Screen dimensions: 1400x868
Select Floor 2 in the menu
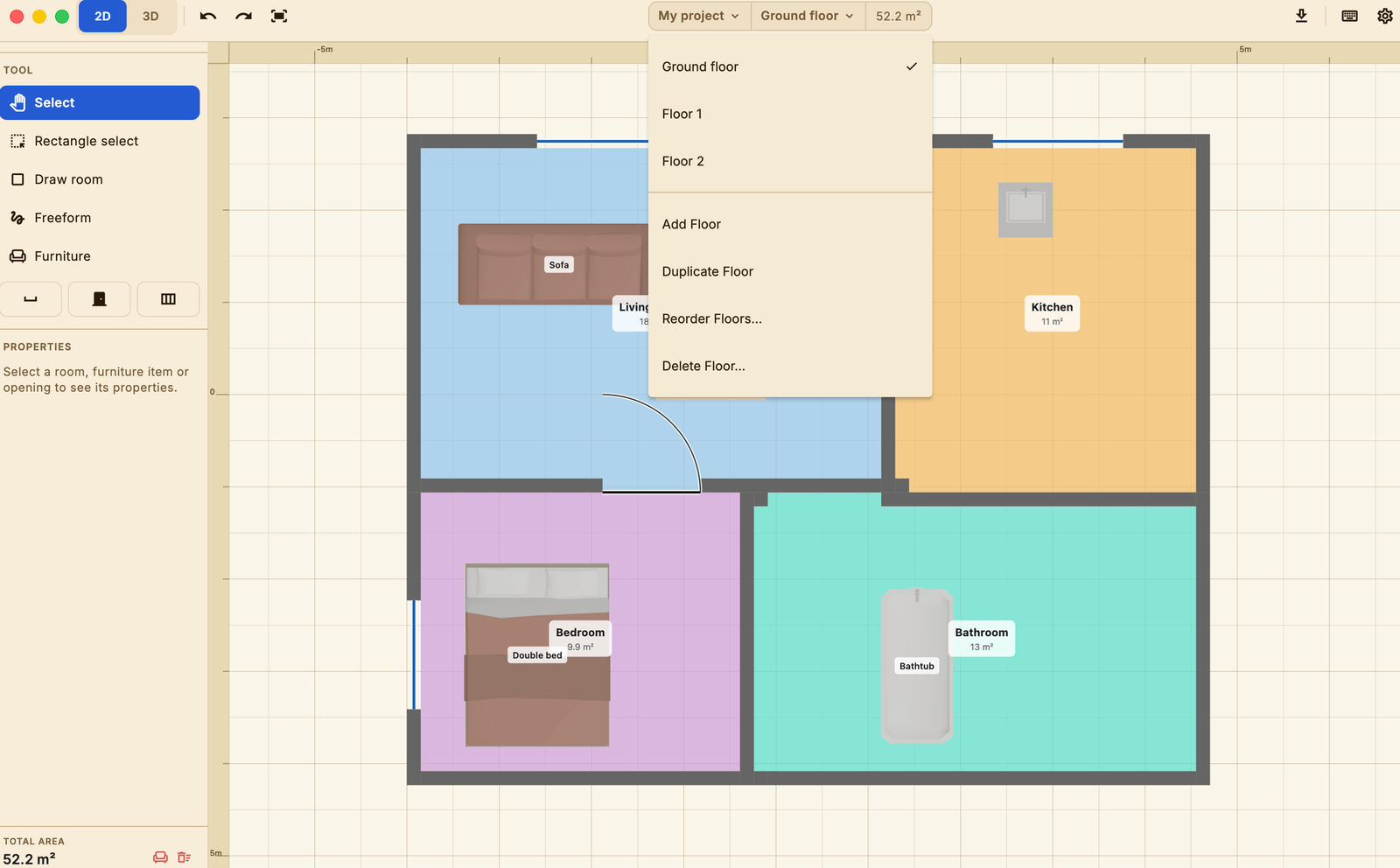point(790,161)
